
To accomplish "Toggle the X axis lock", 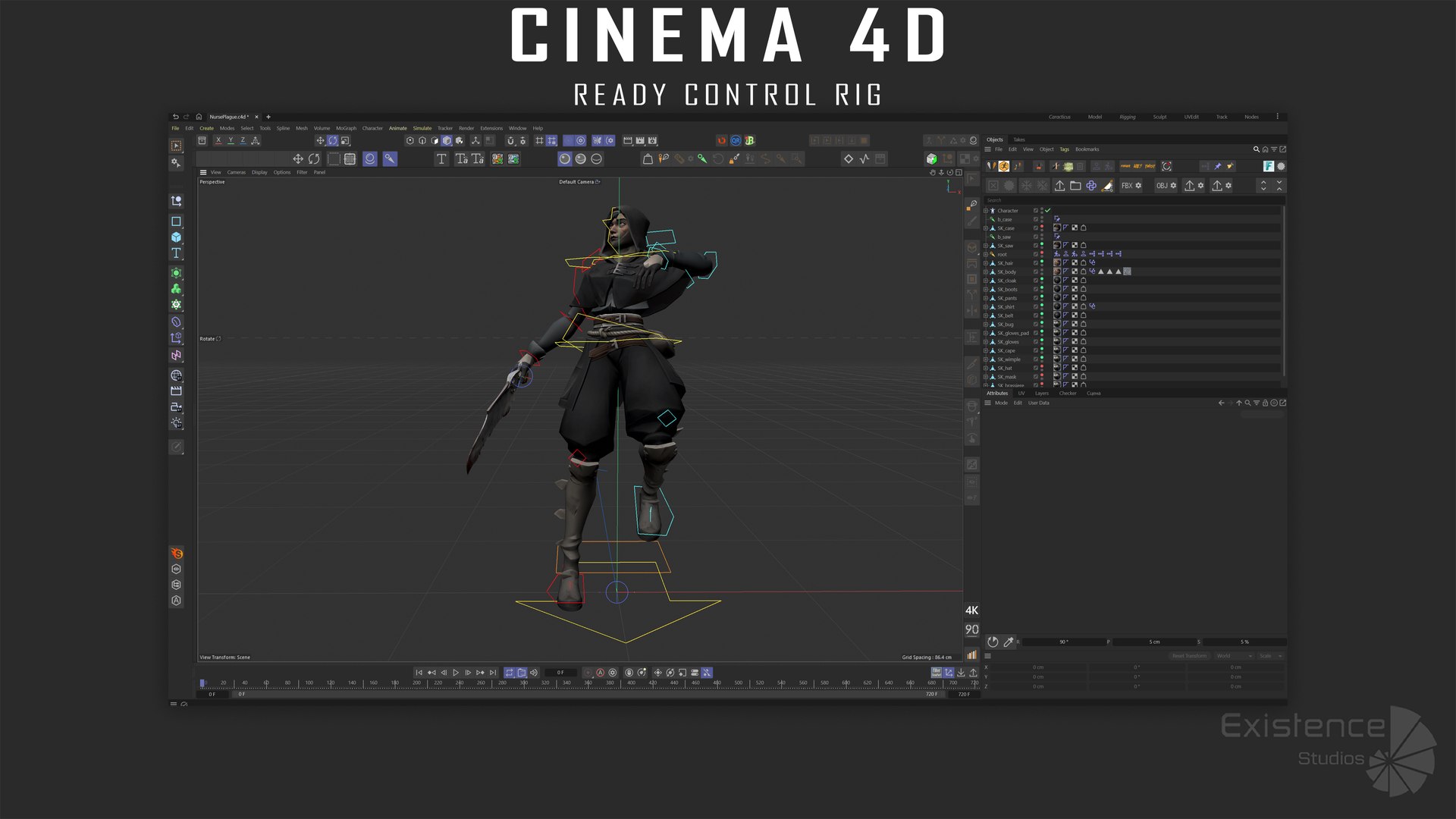I will (218, 140).
